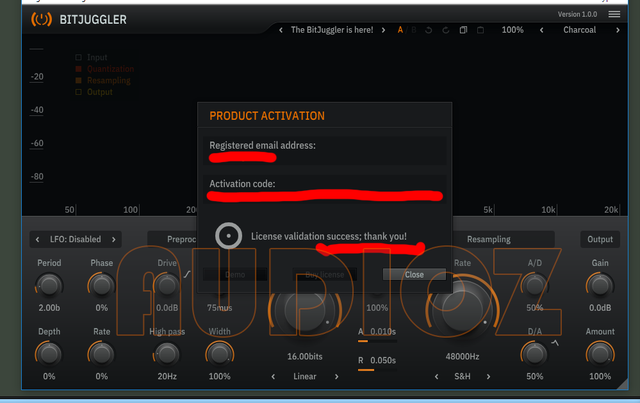Image resolution: width=640 pixels, height=403 pixels.
Task: Toggle the Resampling spectrum checkbox
Action: 79,80
